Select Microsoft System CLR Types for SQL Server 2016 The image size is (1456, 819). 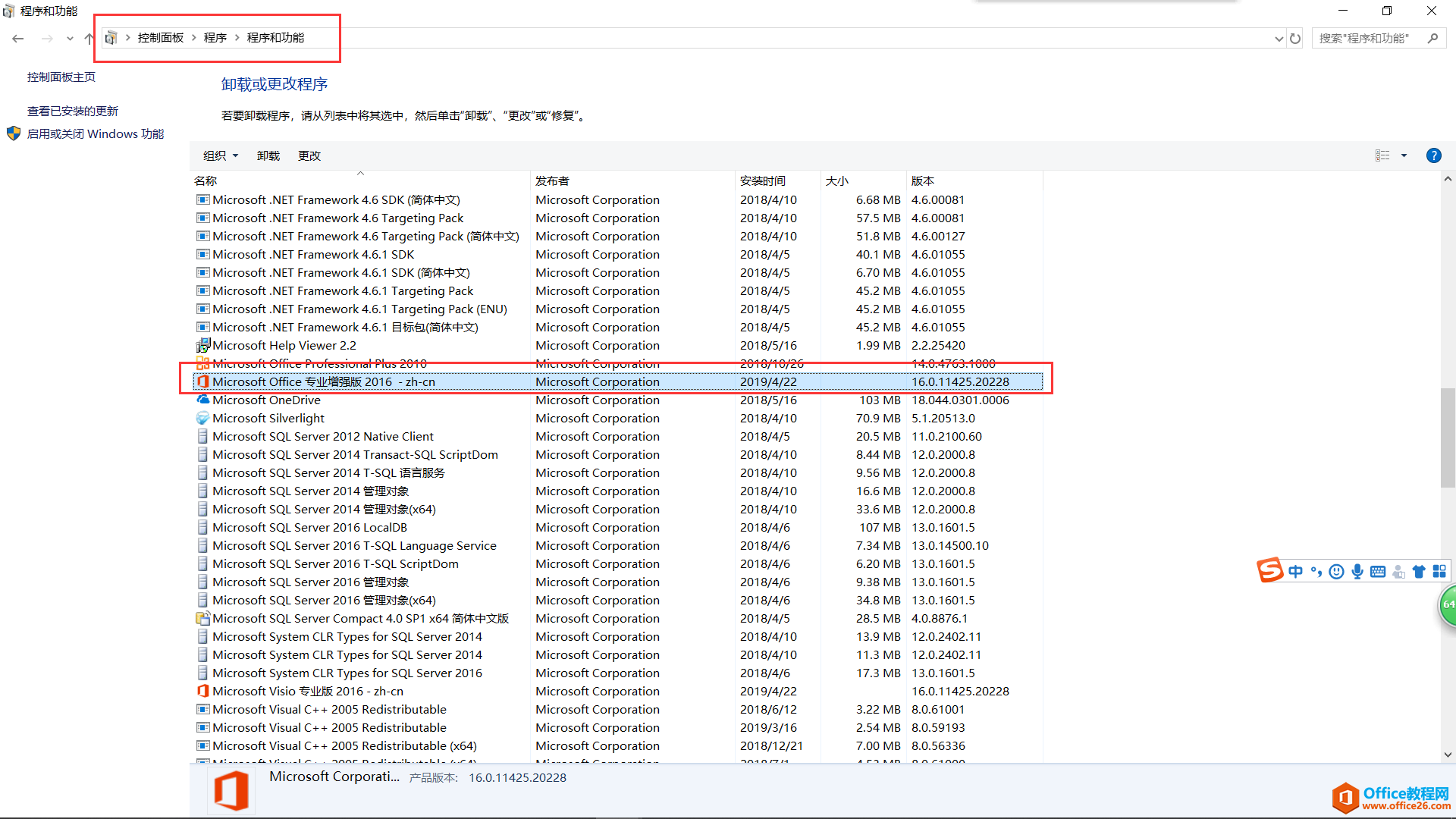[347, 673]
